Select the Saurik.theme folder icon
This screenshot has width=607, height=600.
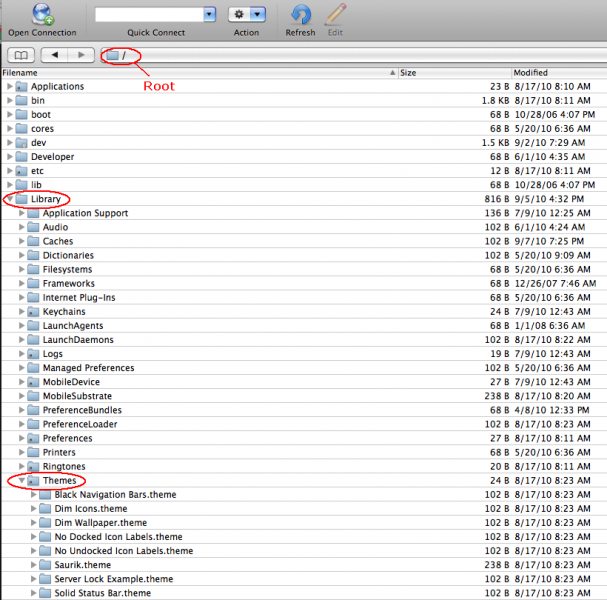click(45, 565)
